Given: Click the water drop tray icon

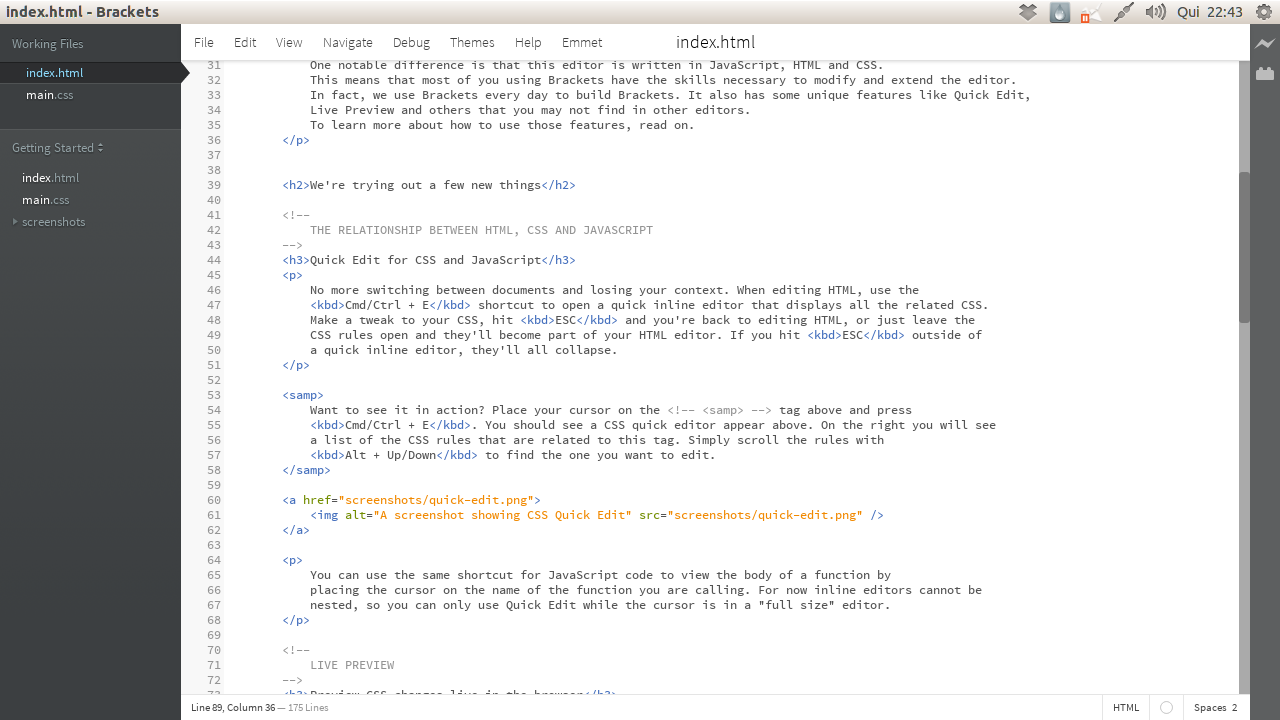Looking at the screenshot, I should [x=1060, y=12].
